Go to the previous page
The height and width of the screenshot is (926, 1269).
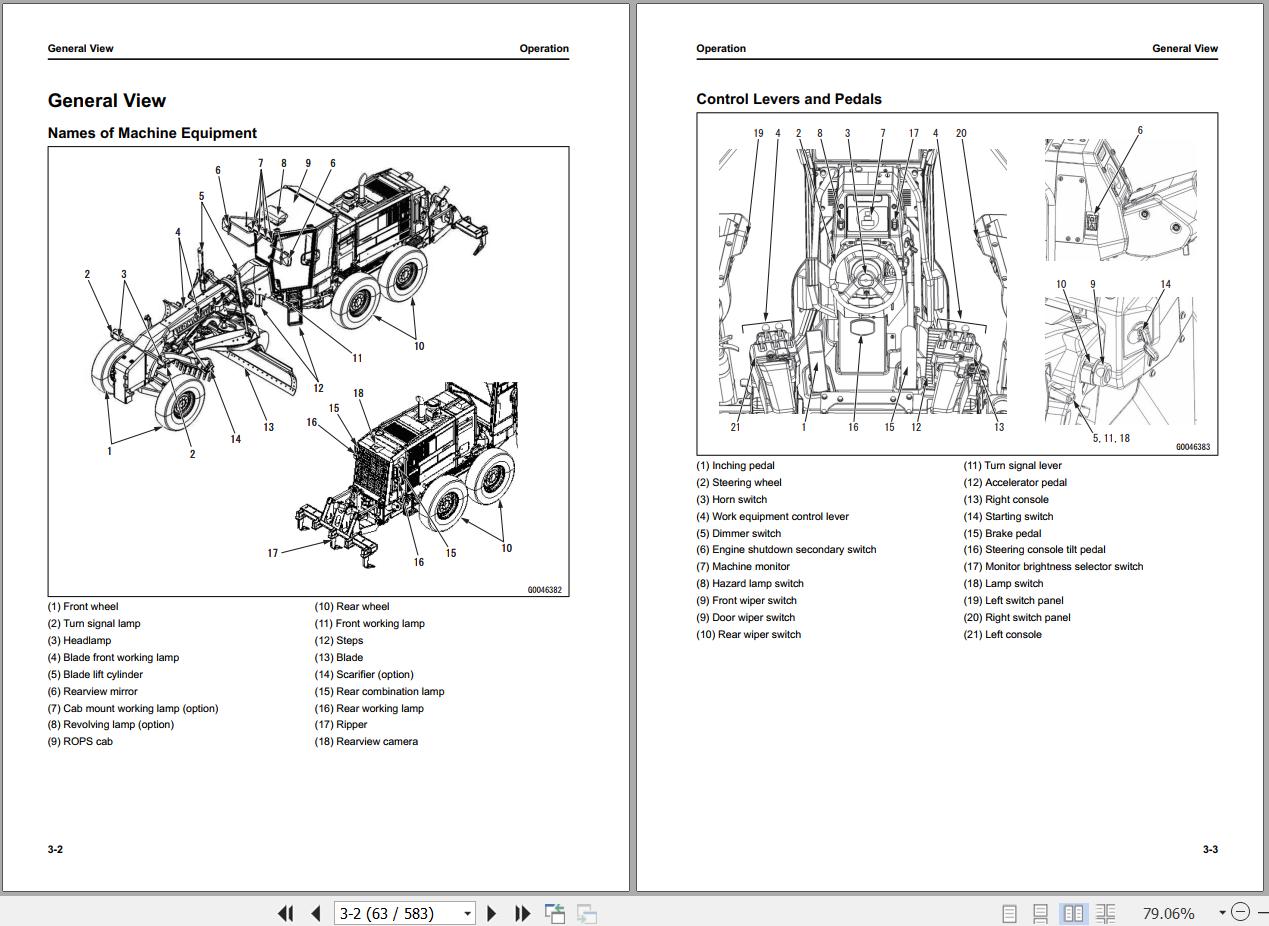coord(316,913)
